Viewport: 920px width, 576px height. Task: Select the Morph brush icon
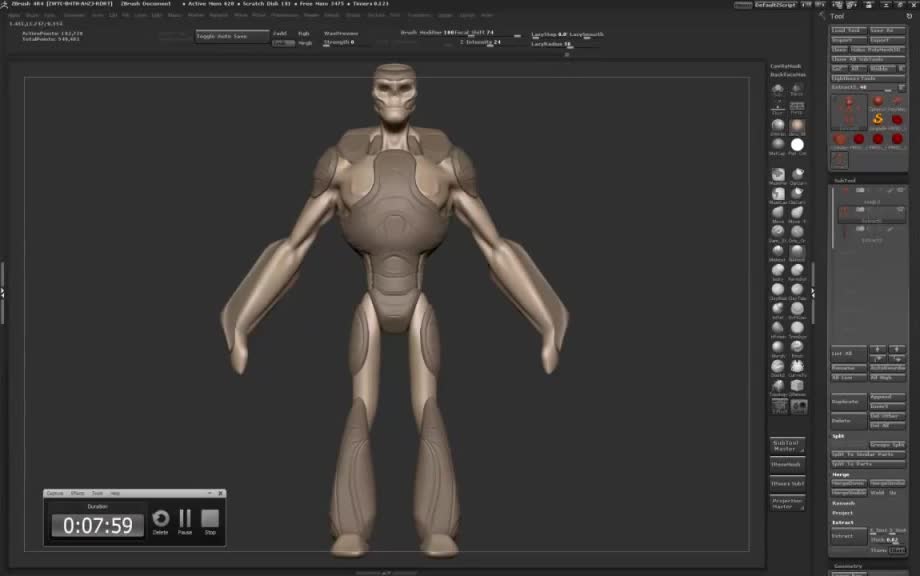777,347
